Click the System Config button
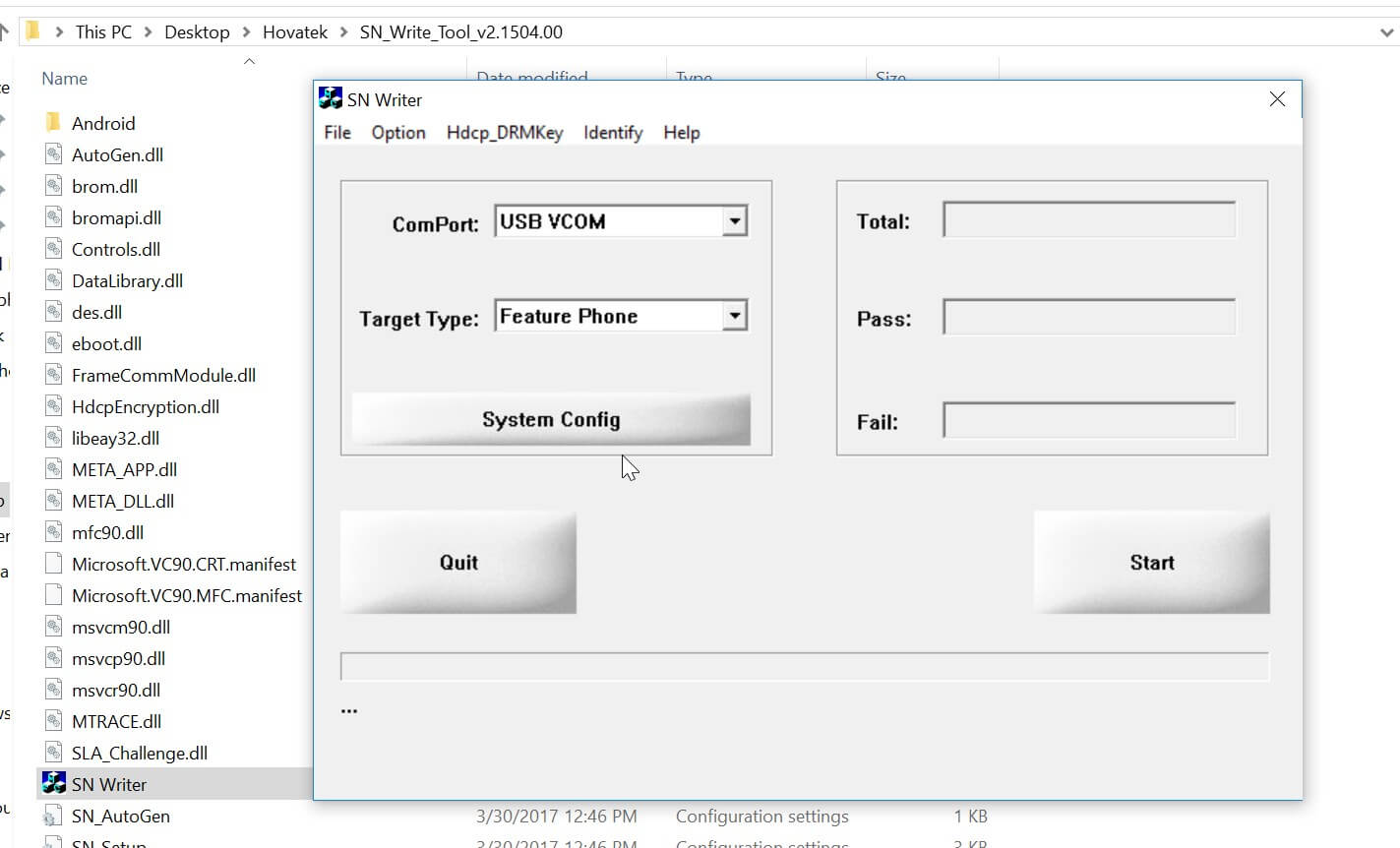This screenshot has width=1400, height=848. point(550,419)
